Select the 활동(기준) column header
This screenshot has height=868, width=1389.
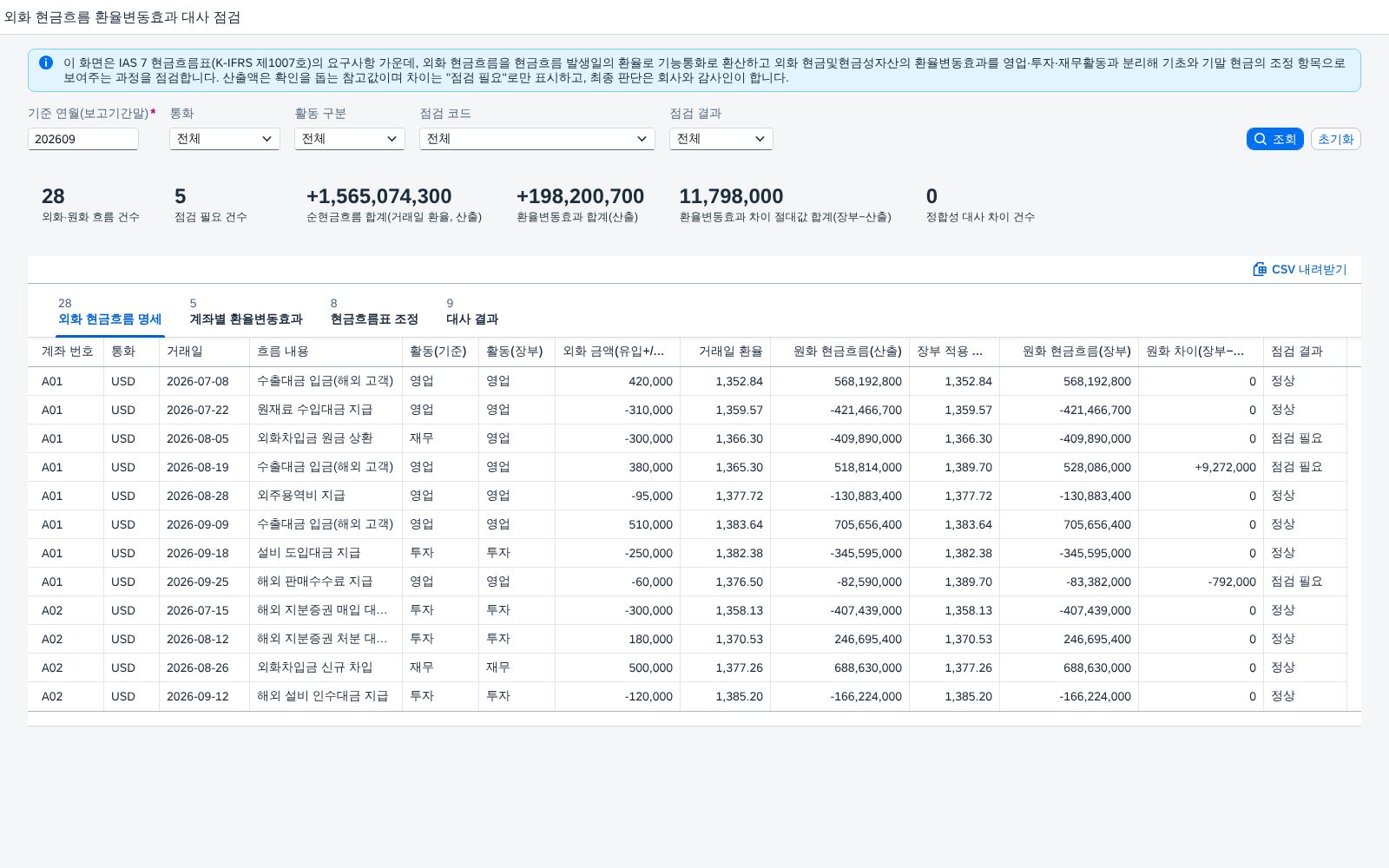pyautogui.click(x=440, y=352)
